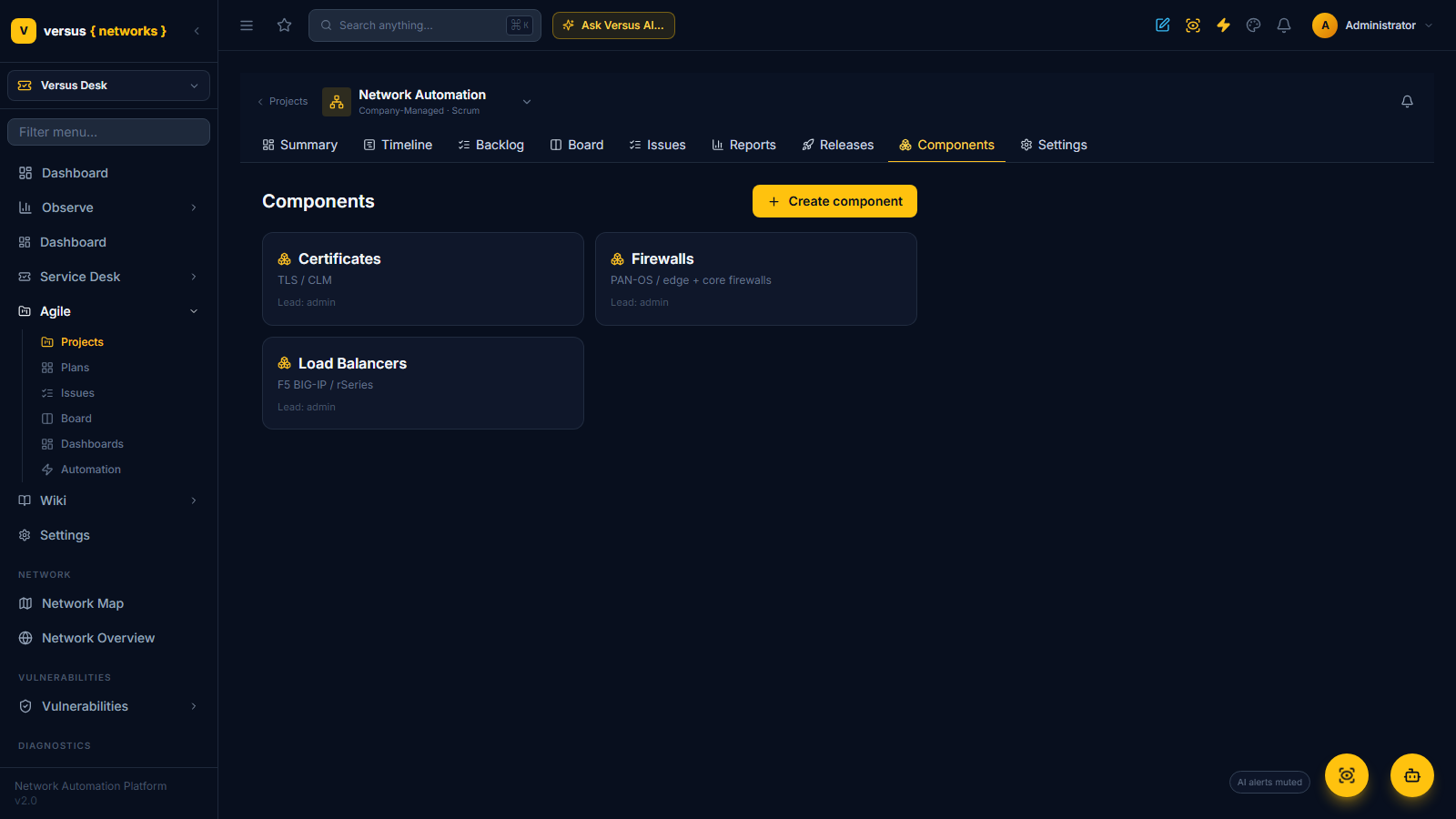The height and width of the screenshot is (819, 1456).
Task: Go back to Projects breadcrumb link
Action: tap(282, 102)
